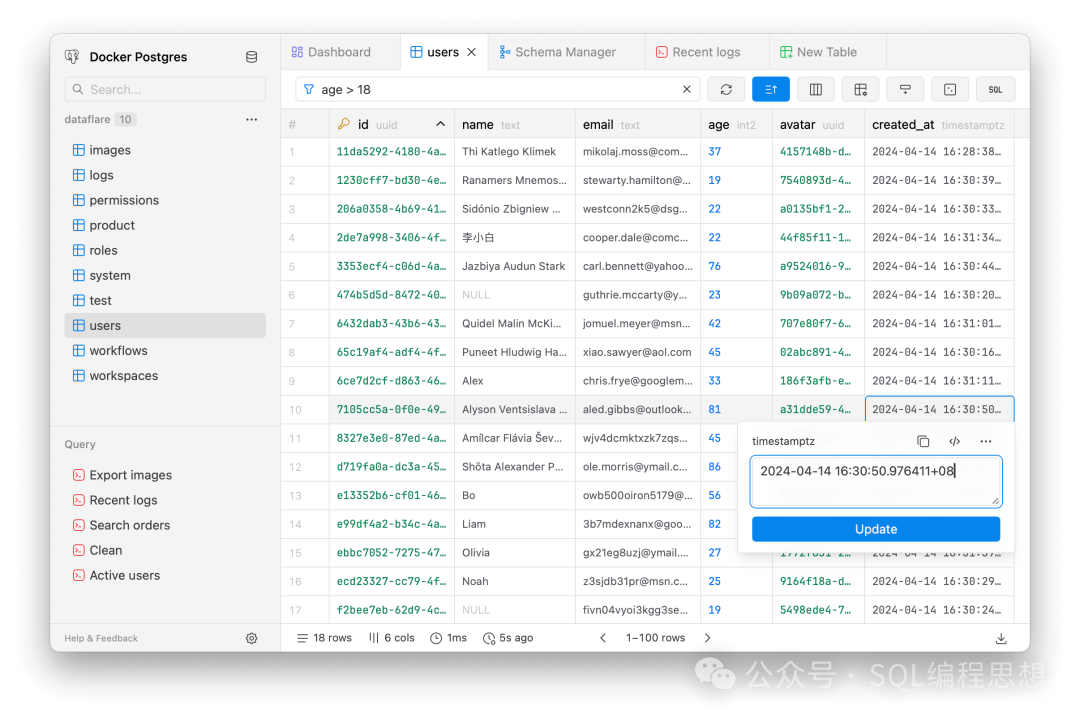Image resolution: width=1080 pixels, height=718 pixels.
Task: Click the SQL button in toolbar
Action: click(x=995, y=89)
